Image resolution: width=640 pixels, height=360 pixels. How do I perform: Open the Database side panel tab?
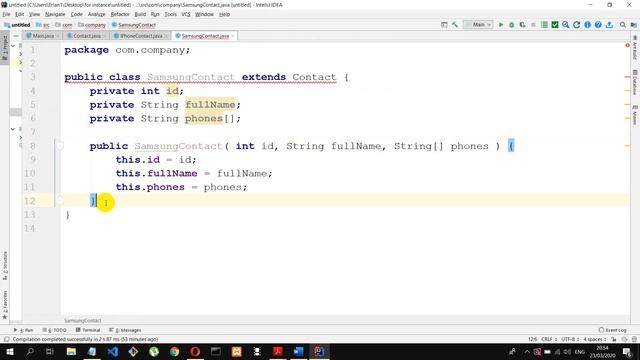635,82
